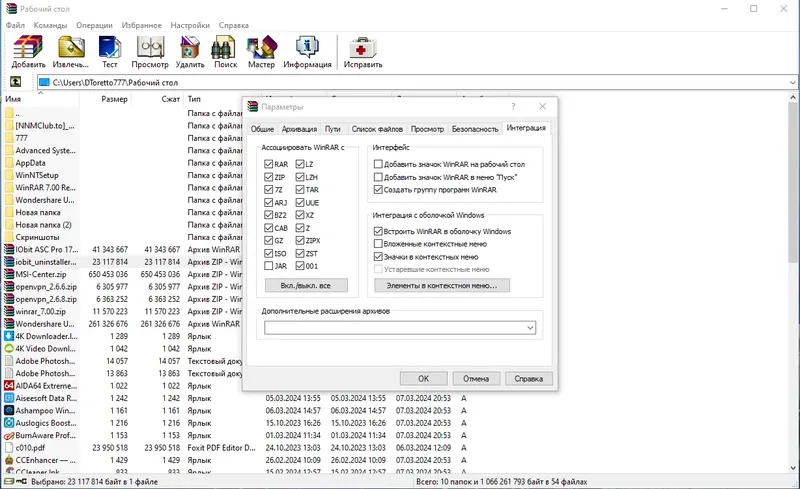Select Ashampoo Win shortcut icon
The image size is (800, 489).
tap(9, 410)
